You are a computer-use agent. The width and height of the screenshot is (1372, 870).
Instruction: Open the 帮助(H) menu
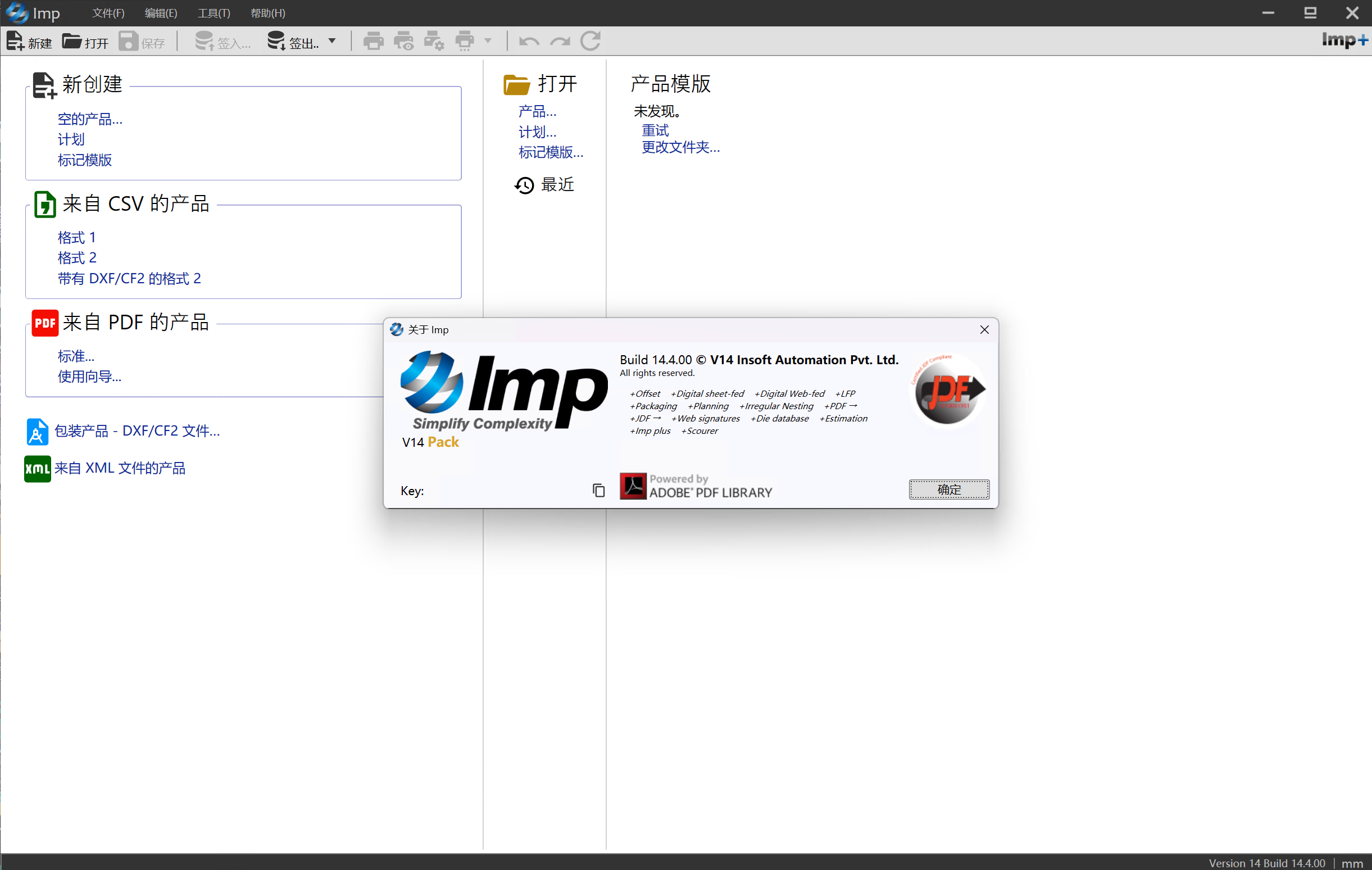(268, 13)
